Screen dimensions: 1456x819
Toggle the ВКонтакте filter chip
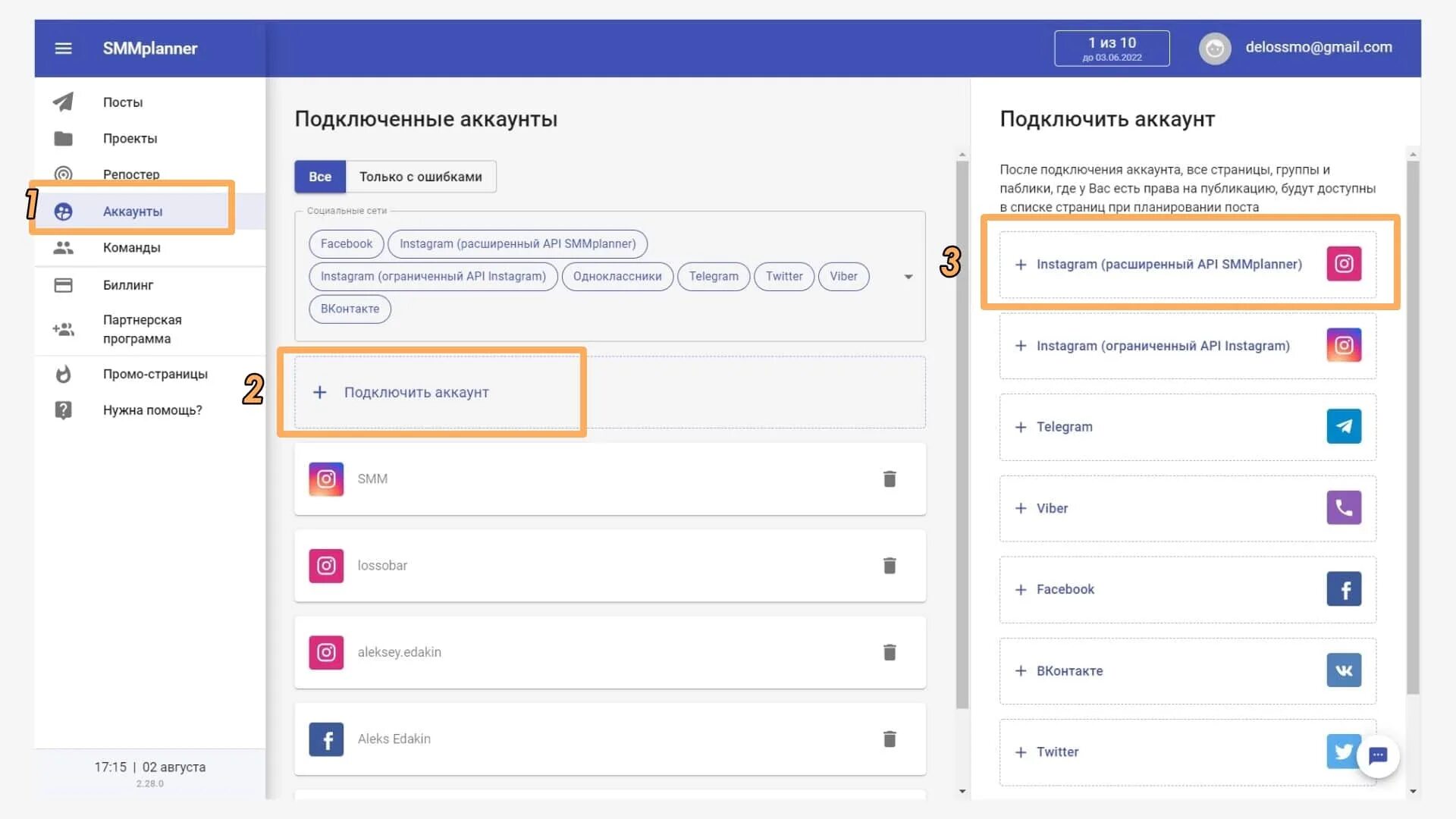[x=350, y=309]
